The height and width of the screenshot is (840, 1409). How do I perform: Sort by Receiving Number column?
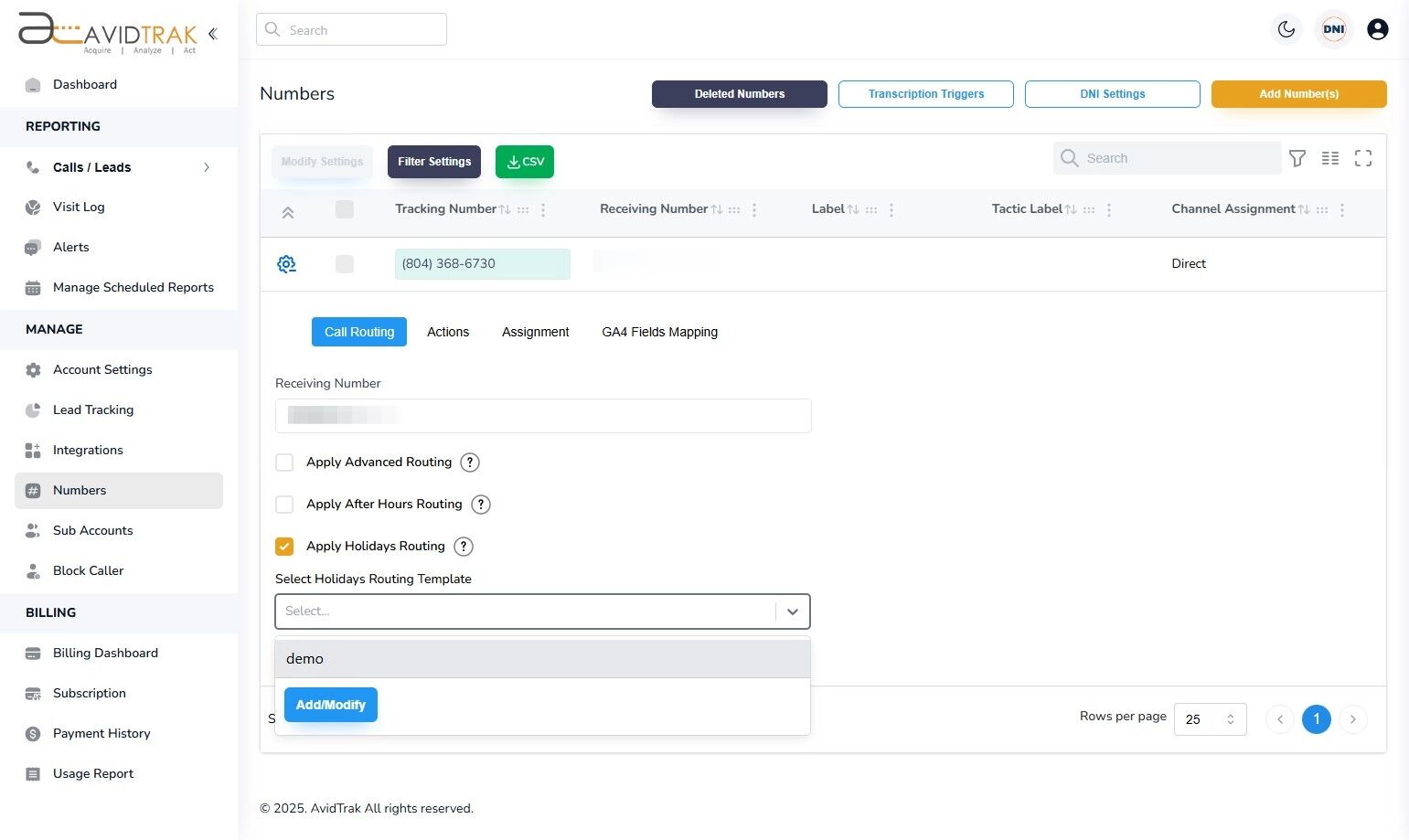(717, 209)
